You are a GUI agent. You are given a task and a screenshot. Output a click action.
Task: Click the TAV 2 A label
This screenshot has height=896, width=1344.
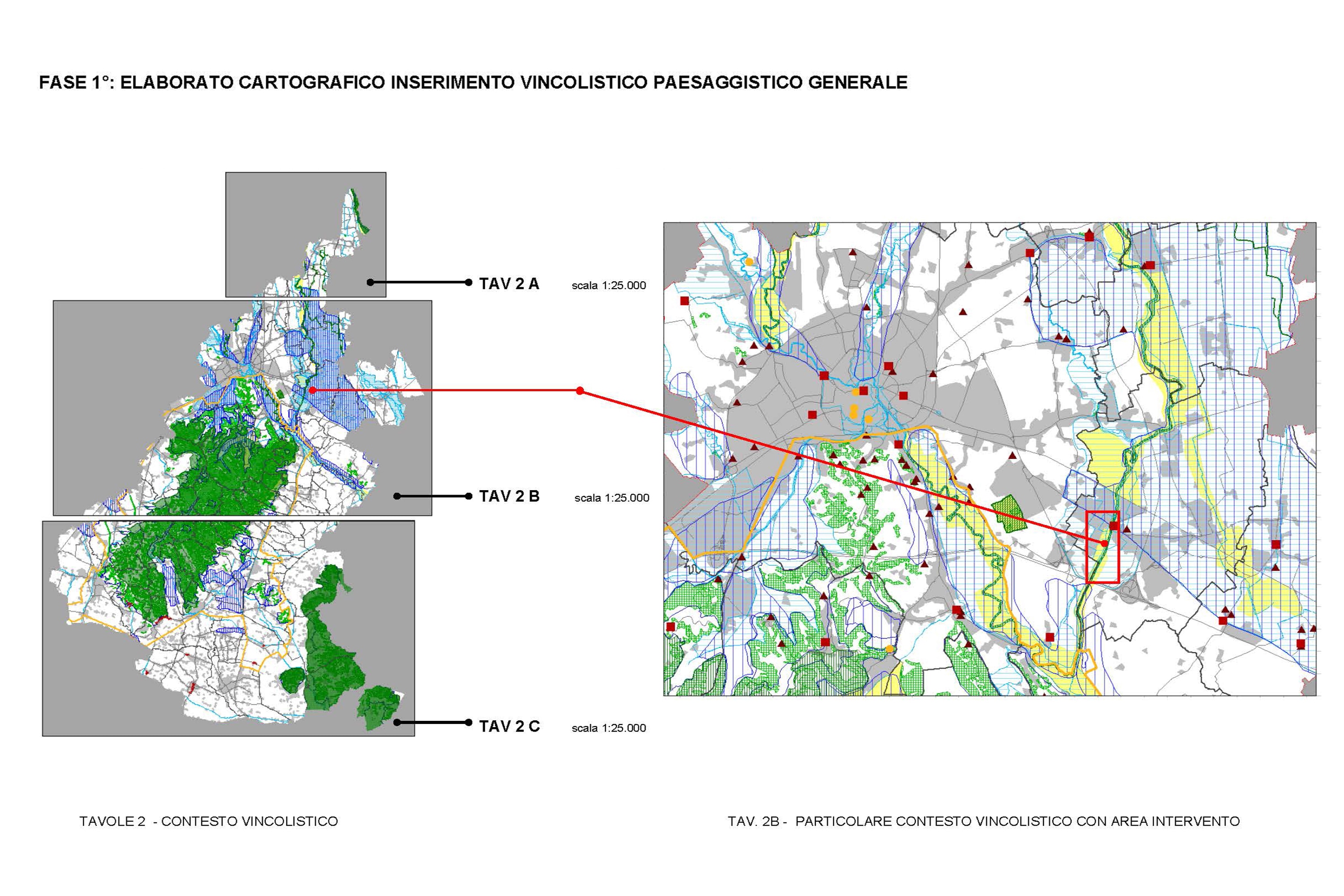(508, 284)
